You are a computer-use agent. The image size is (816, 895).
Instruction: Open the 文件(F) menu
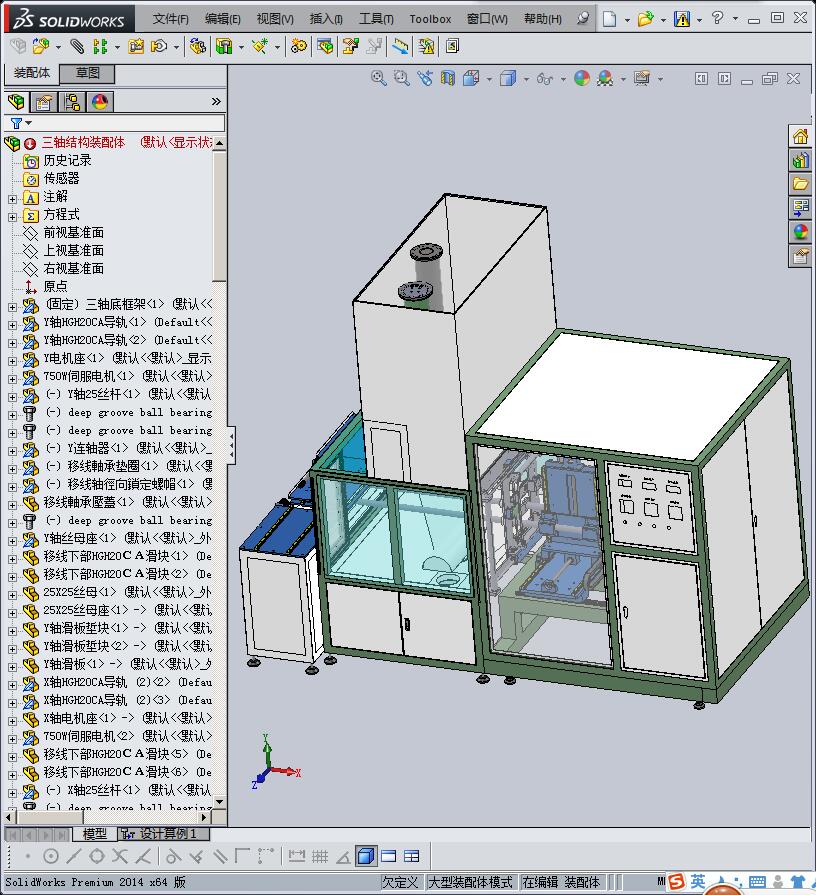click(171, 19)
